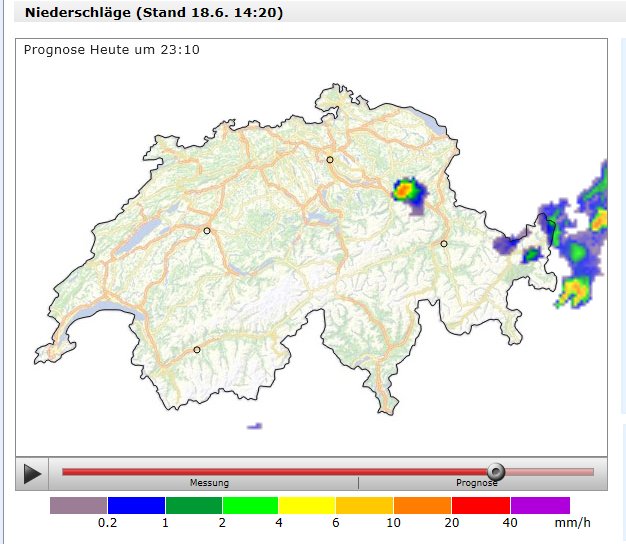Click the yellow legend color swatch
626x544 pixels.
306,505
